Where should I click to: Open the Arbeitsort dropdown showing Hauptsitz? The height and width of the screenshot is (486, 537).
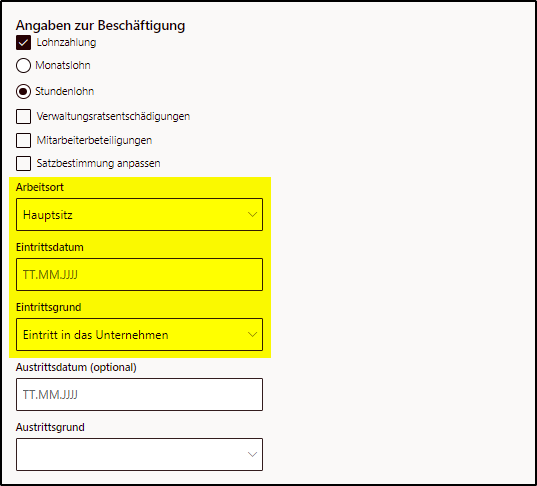pos(139,214)
